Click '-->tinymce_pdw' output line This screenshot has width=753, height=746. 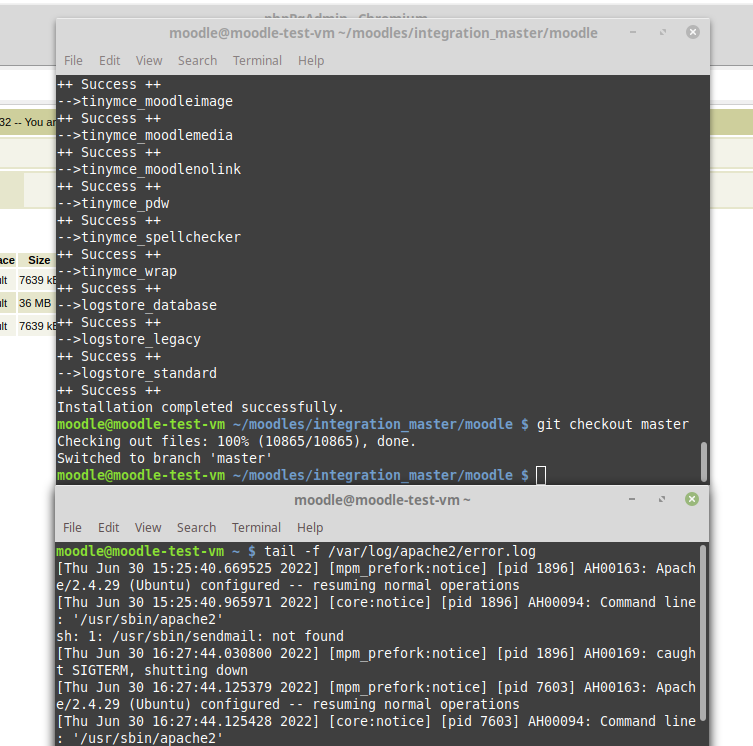coord(113,203)
